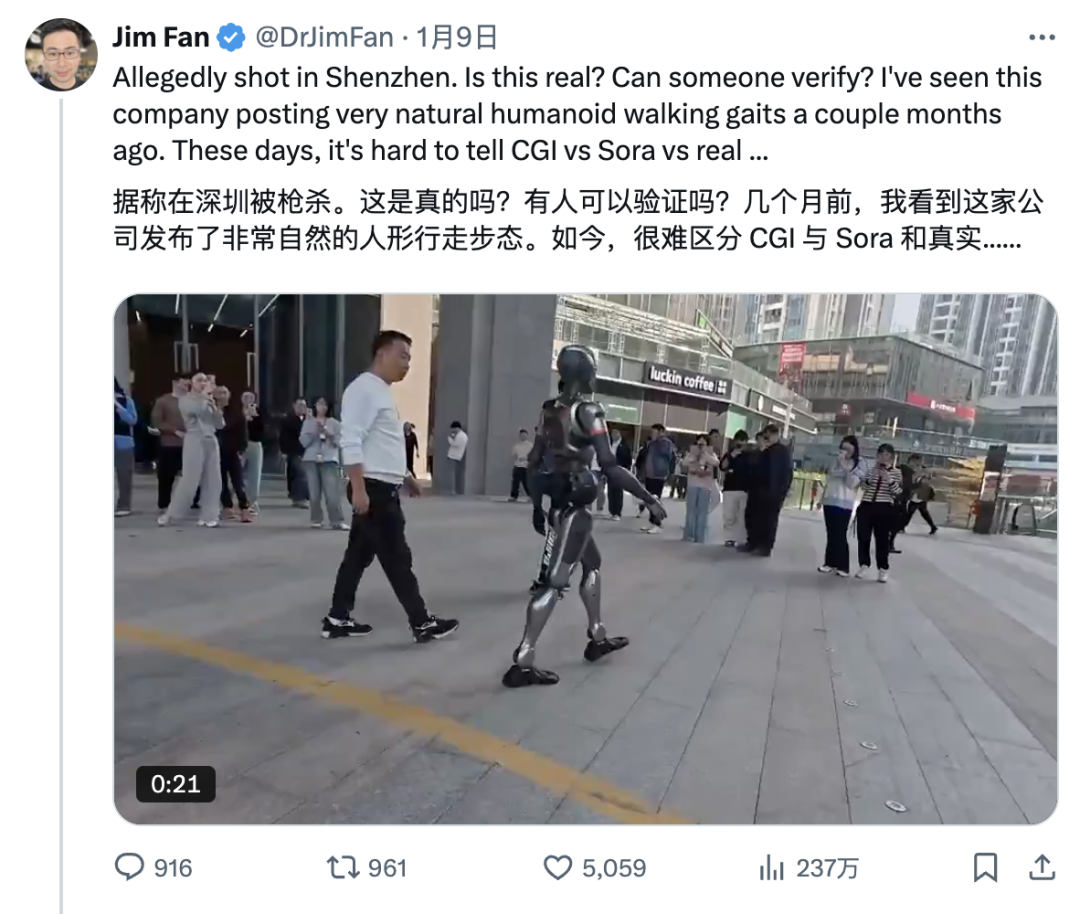The width and height of the screenshot is (1080, 914).
Task: View the analytics bar-chart icon (237万)
Action: pyautogui.click(x=771, y=868)
